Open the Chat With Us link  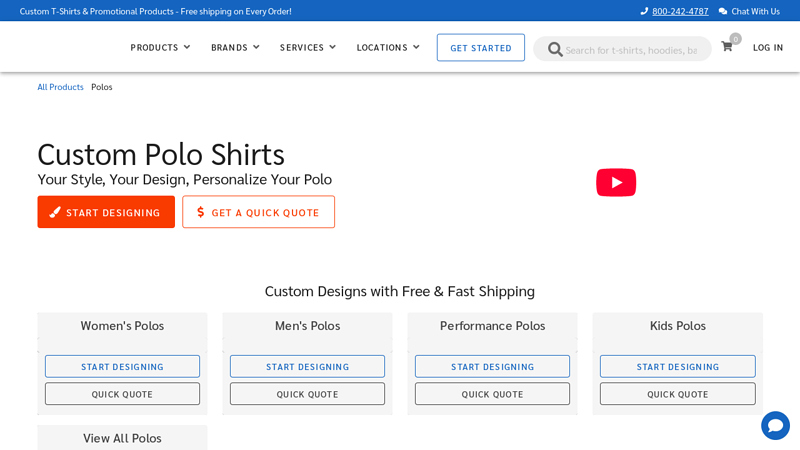tap(755, 11)
